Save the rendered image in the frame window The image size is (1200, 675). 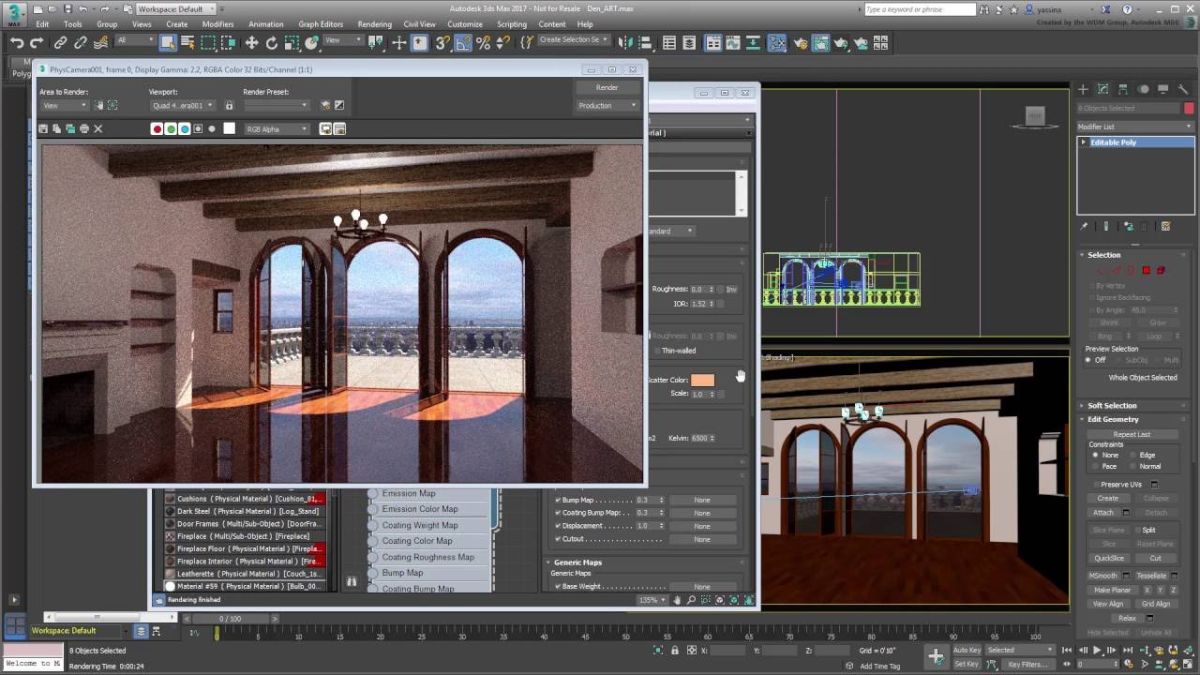click(42, 129)
